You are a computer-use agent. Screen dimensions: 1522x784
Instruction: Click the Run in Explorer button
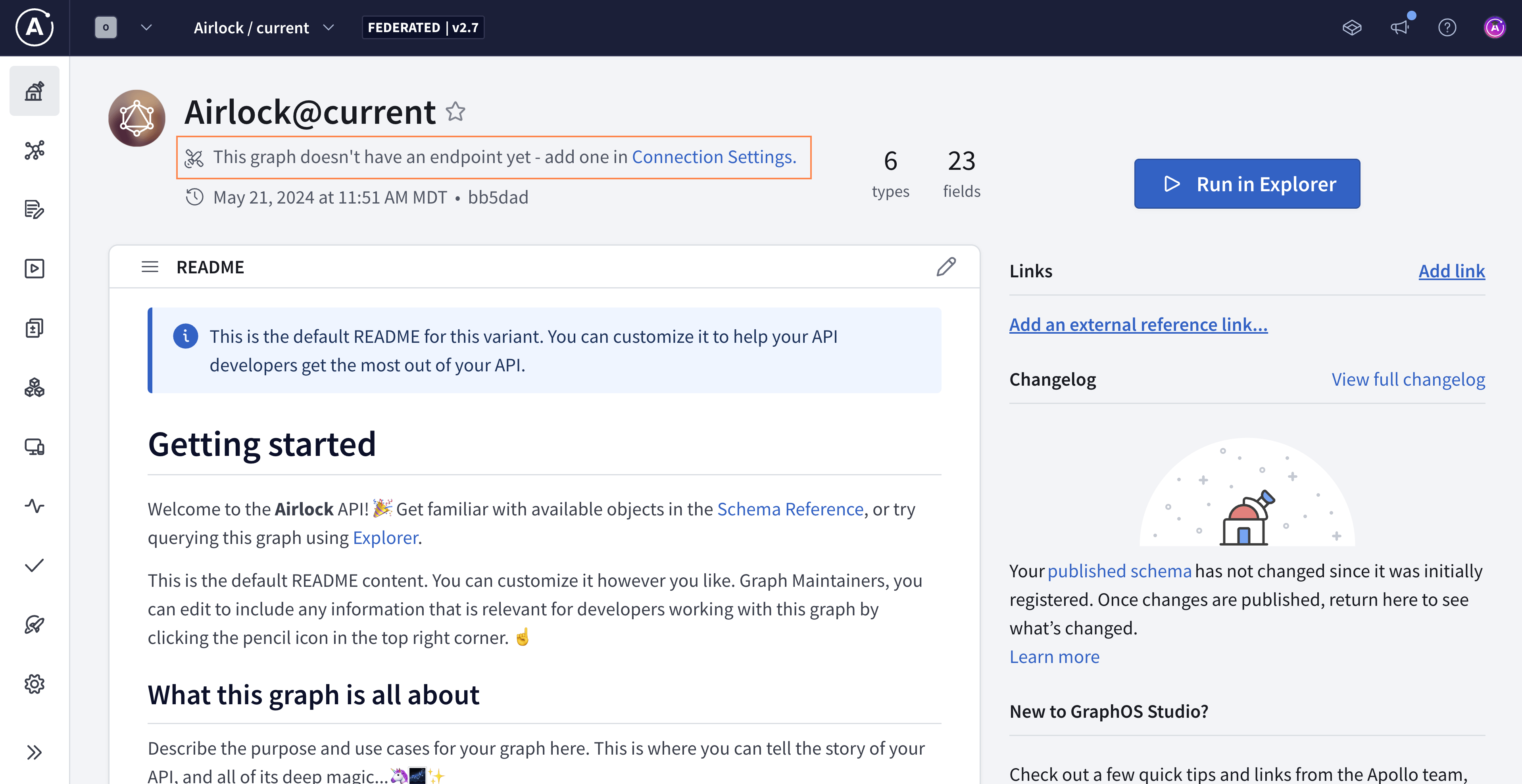pos(1247,183)
